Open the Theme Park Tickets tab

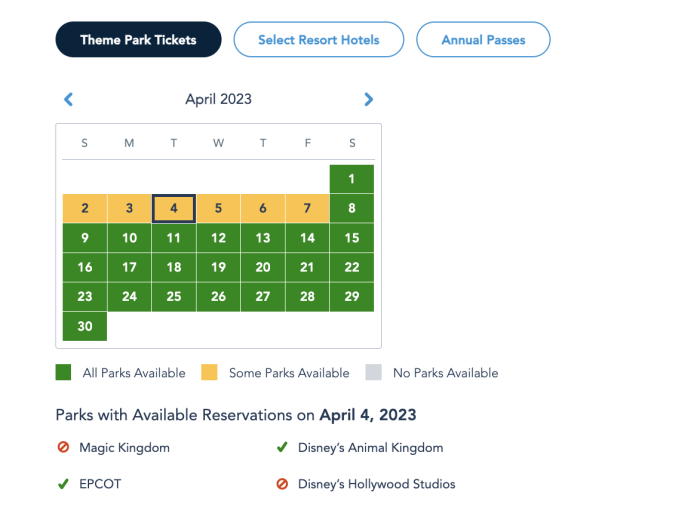pos(138,40)
